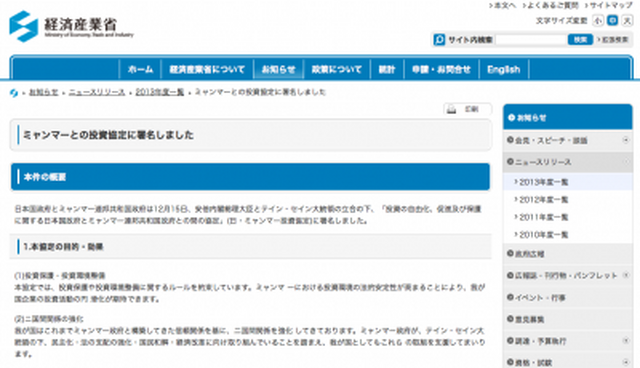This screenshot has width=640, height=368.
Task: Click the blue search submit button
Action: click(580, 40)
